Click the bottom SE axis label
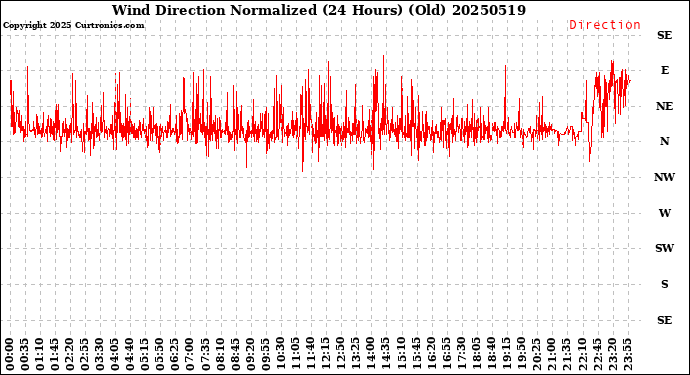 664,320
